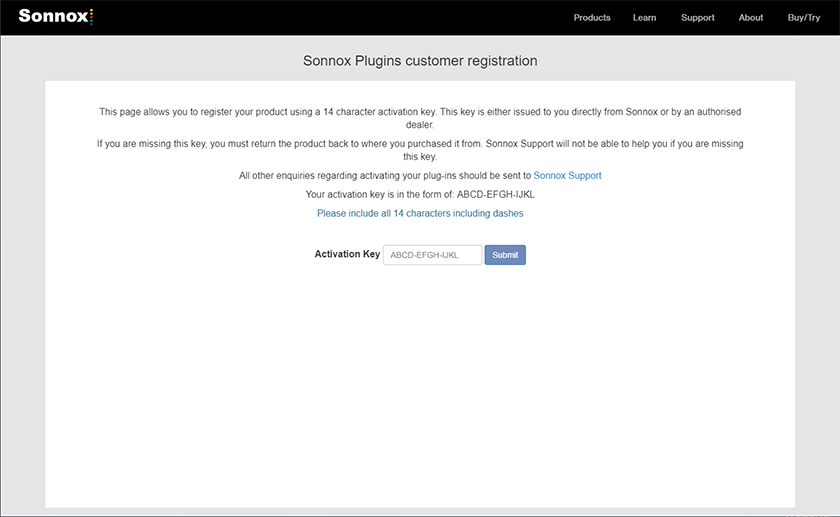Focus the Activation Key input field
The height and width of the screenshot is (517, 840).
432,255
